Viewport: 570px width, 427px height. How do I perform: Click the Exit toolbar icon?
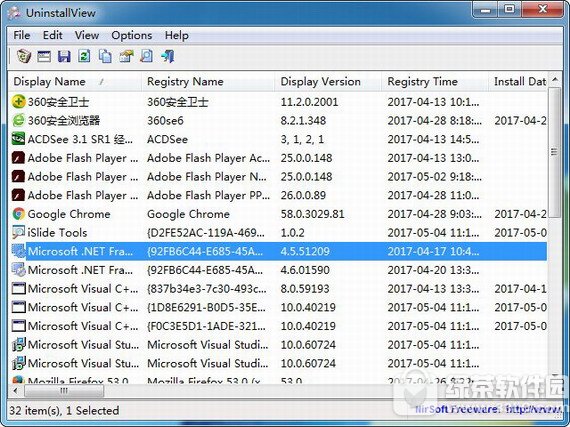pos(168,56)
